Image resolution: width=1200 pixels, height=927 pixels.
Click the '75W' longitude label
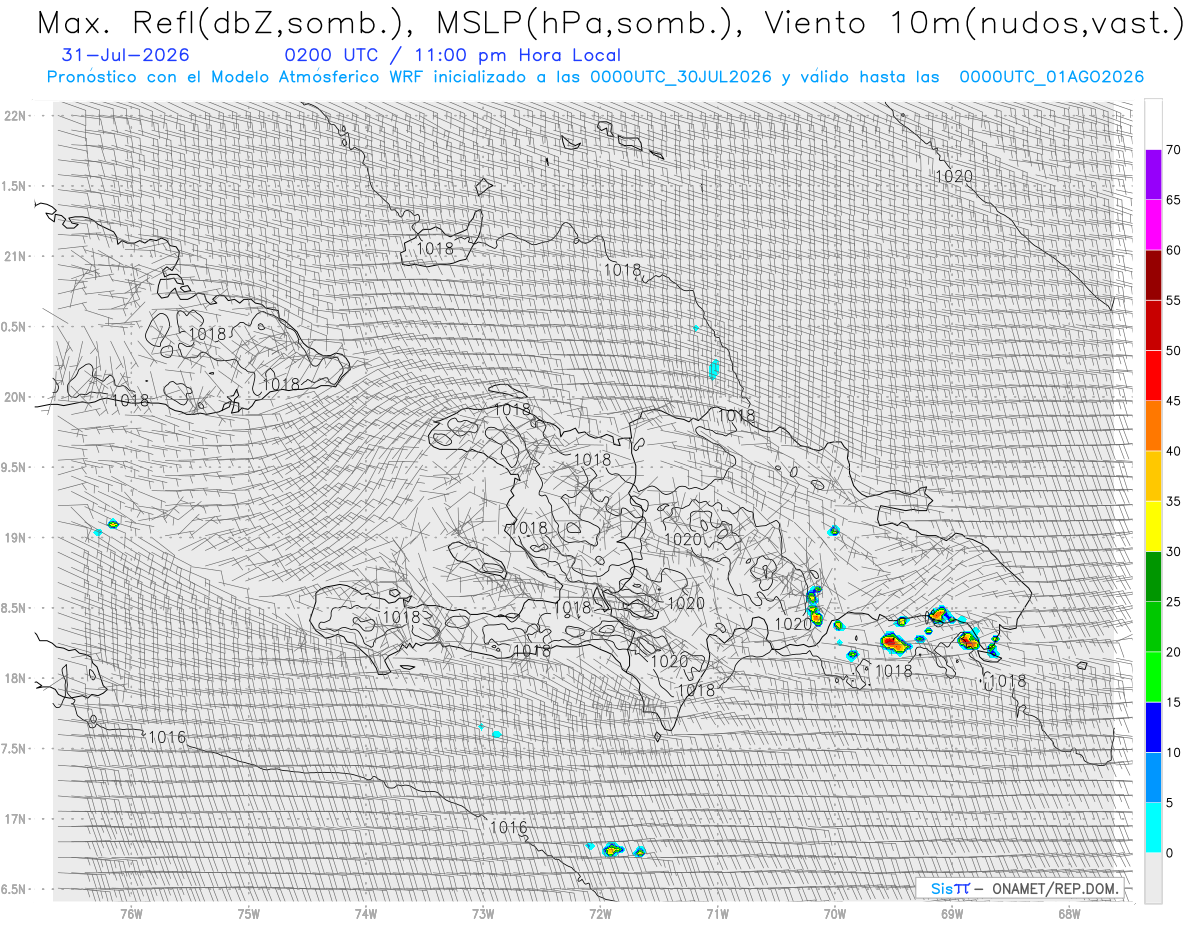(x=249, y=913)
